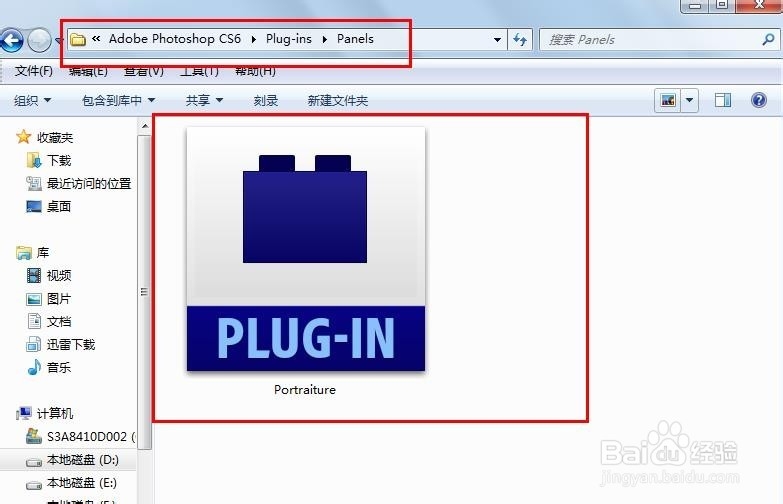Expand the arrow after Adobe Photoshop CS6

coord(254,39)
